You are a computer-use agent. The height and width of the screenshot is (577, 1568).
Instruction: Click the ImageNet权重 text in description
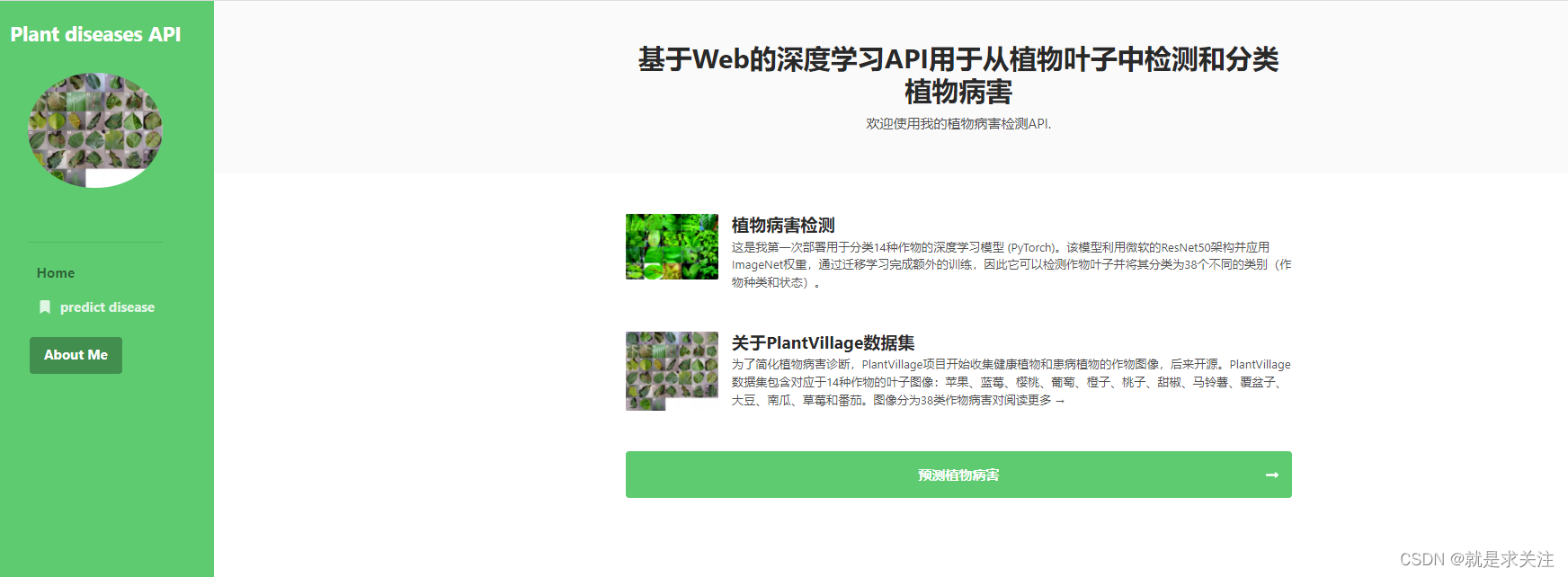[x=769, y=265]
